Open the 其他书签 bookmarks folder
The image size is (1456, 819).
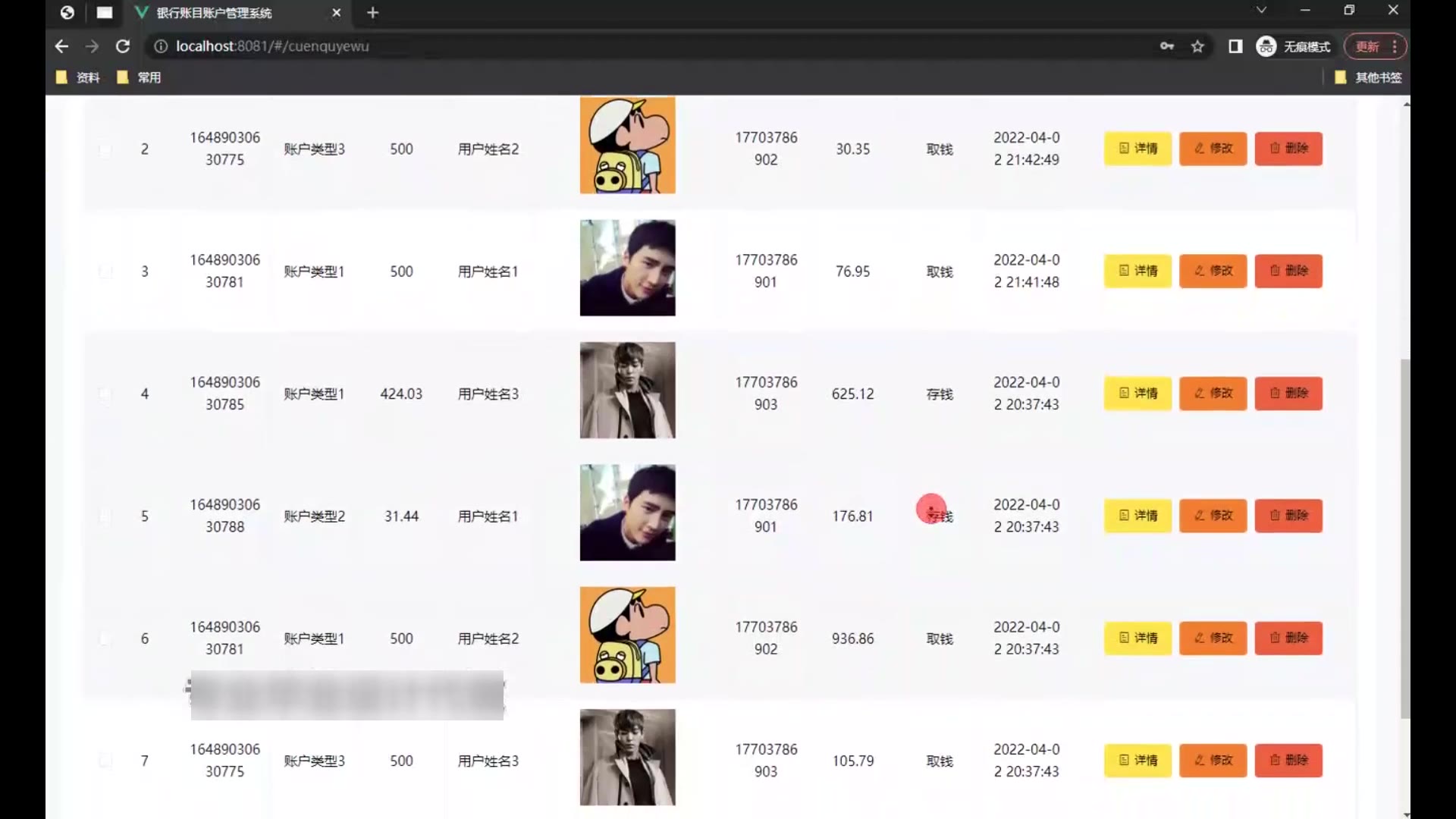coord(1368,77)
